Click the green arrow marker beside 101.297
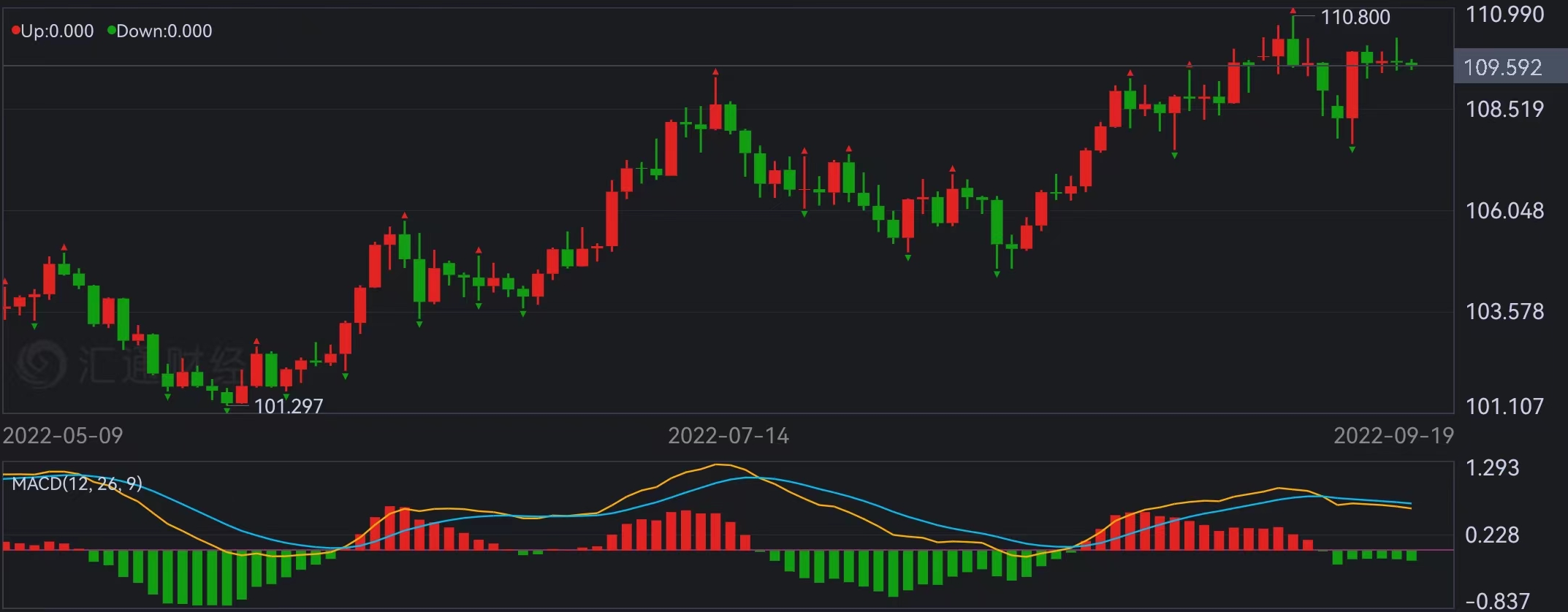 [227, 410]
